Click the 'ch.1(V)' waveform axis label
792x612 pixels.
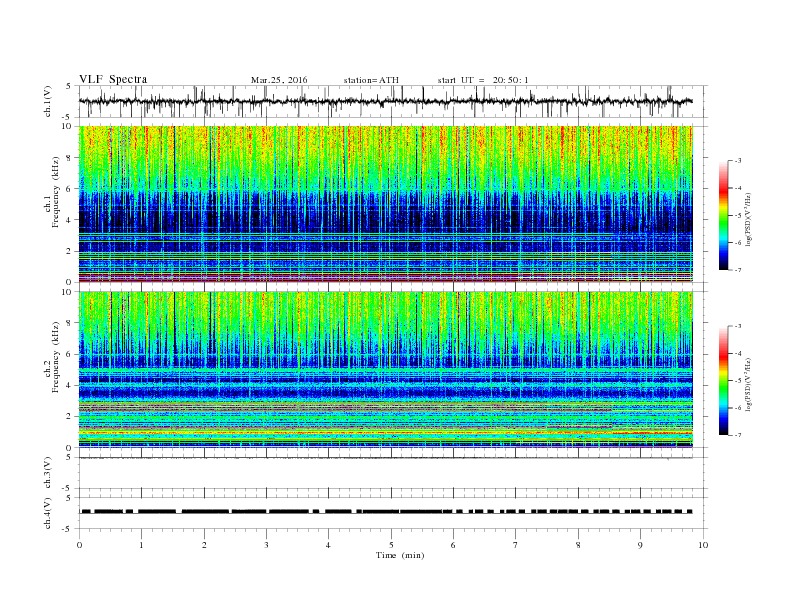tap(49, 103)
